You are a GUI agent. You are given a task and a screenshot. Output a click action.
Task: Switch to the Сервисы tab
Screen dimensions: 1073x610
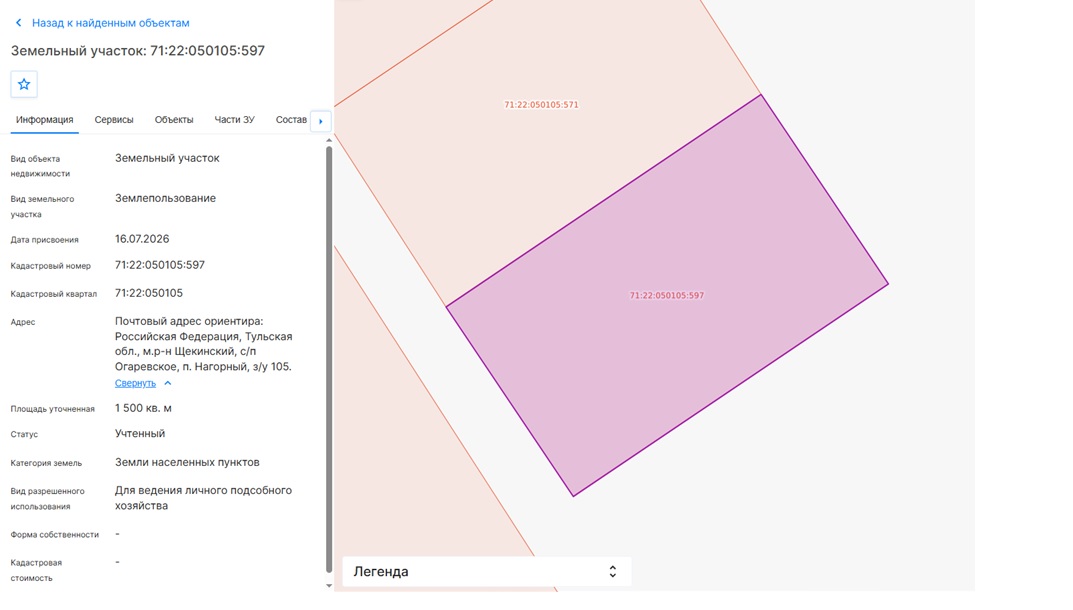click(114, 120)
